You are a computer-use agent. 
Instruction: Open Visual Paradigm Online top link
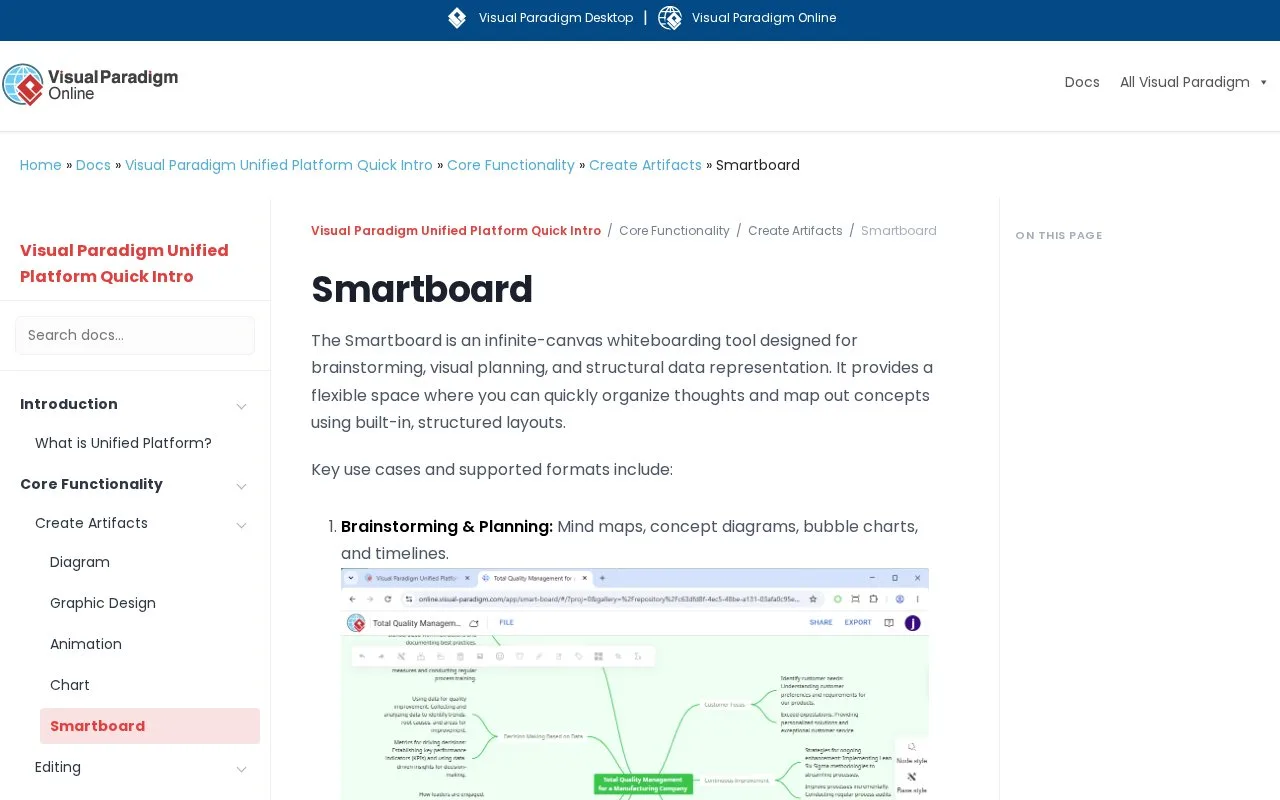click(764, 18)
